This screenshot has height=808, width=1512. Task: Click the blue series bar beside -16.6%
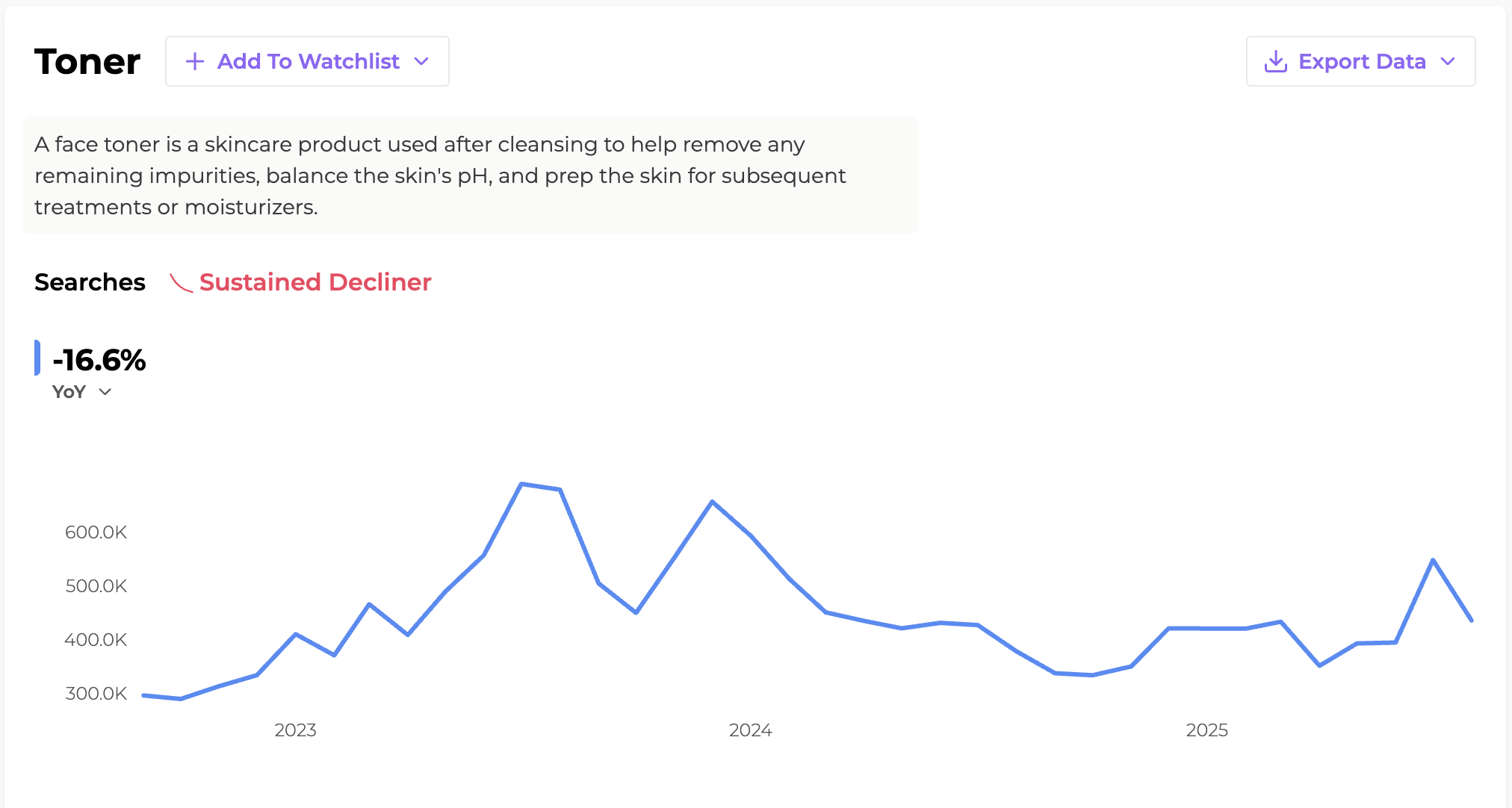37,358
